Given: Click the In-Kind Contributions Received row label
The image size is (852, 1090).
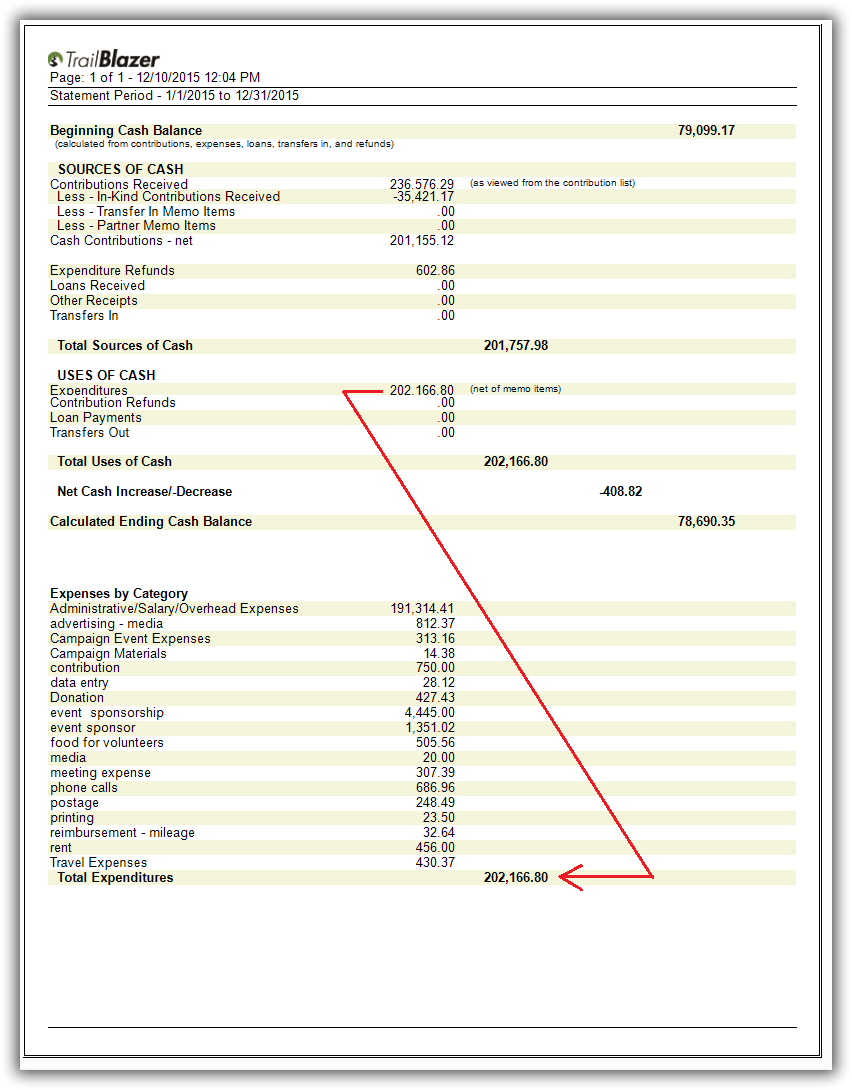Looking at the screenshot, I should 168,197.
